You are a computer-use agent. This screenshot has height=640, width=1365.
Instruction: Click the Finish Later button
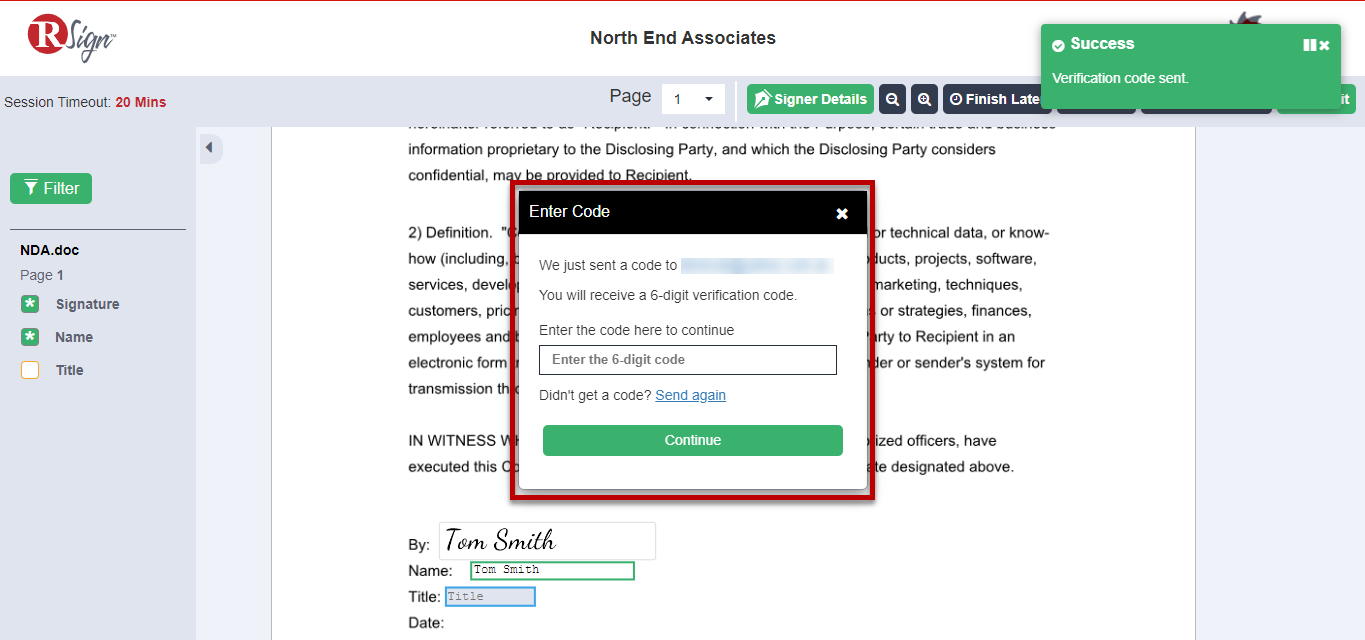pyautogui.click(x=995, y=99)
